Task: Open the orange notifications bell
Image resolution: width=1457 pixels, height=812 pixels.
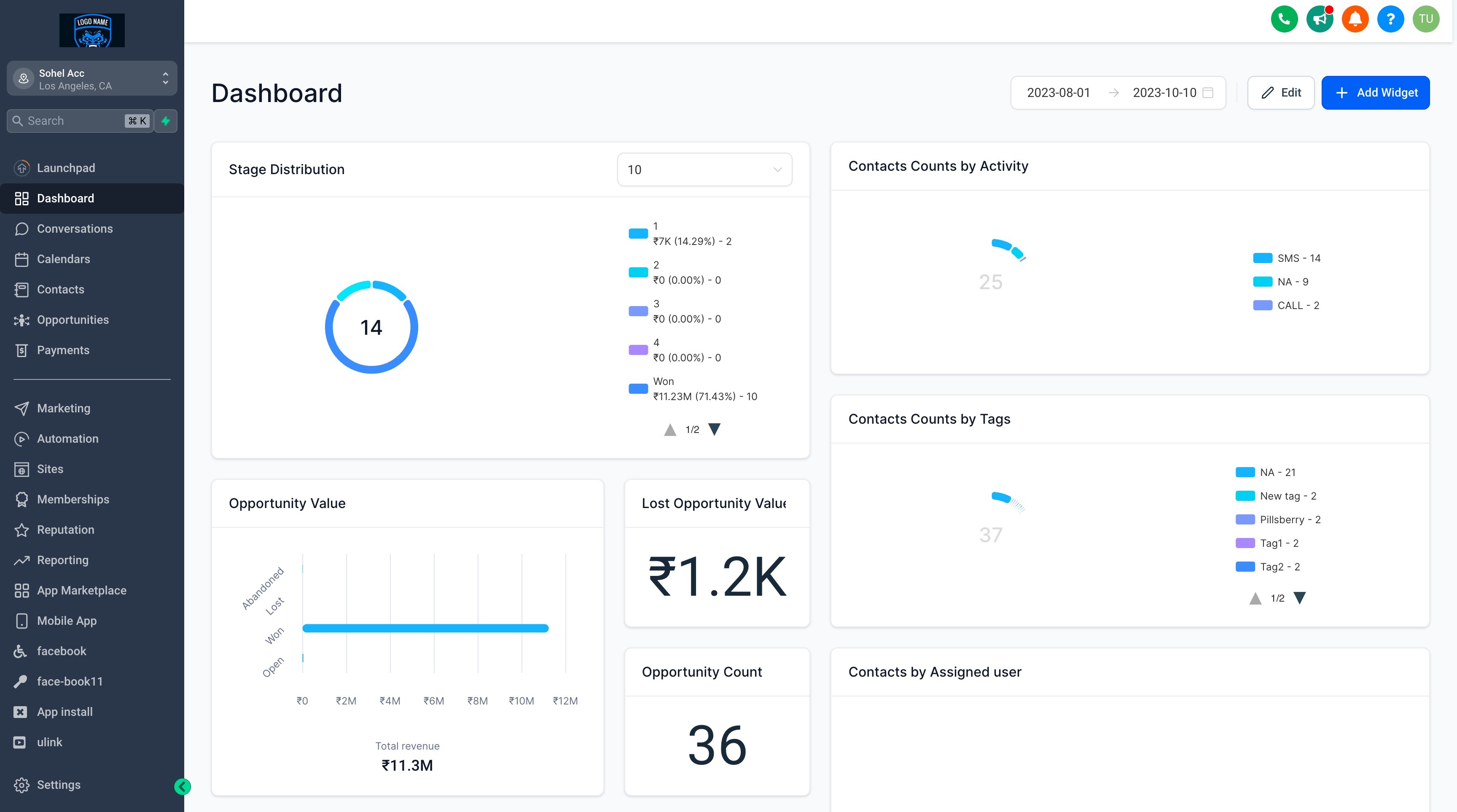Action: 1355,19
